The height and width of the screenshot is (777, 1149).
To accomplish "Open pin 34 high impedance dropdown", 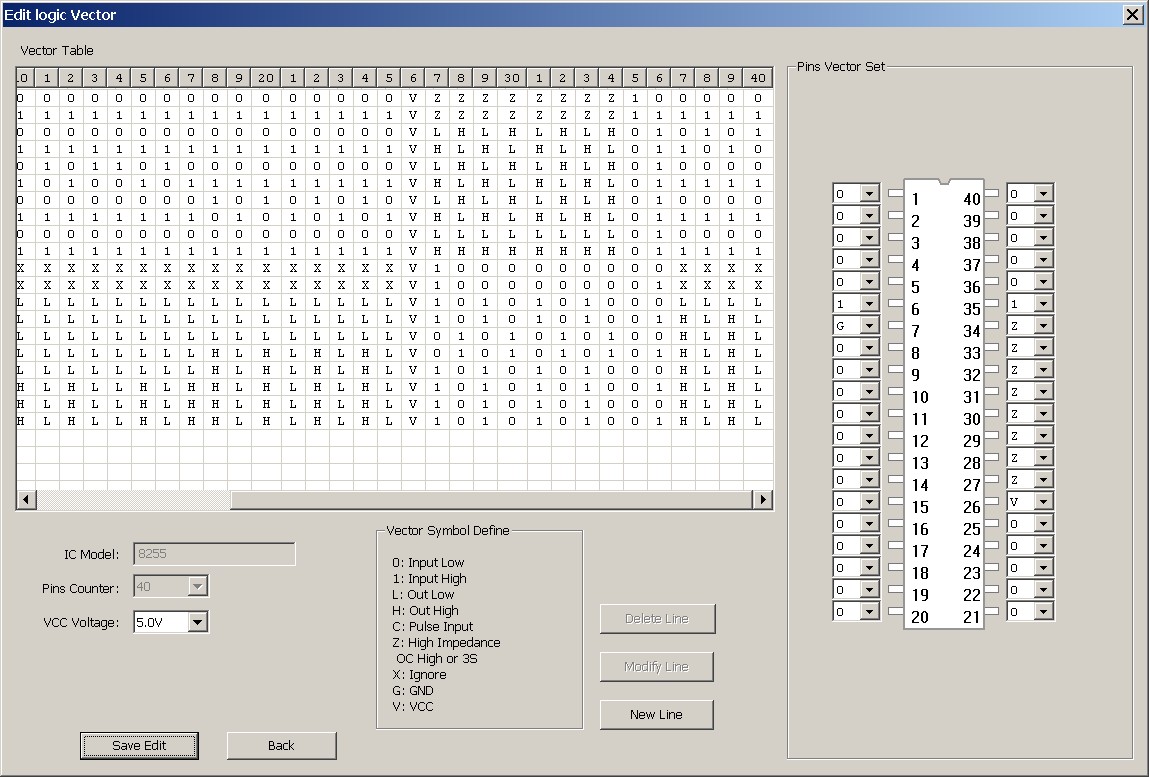I will pos(1043,326).
